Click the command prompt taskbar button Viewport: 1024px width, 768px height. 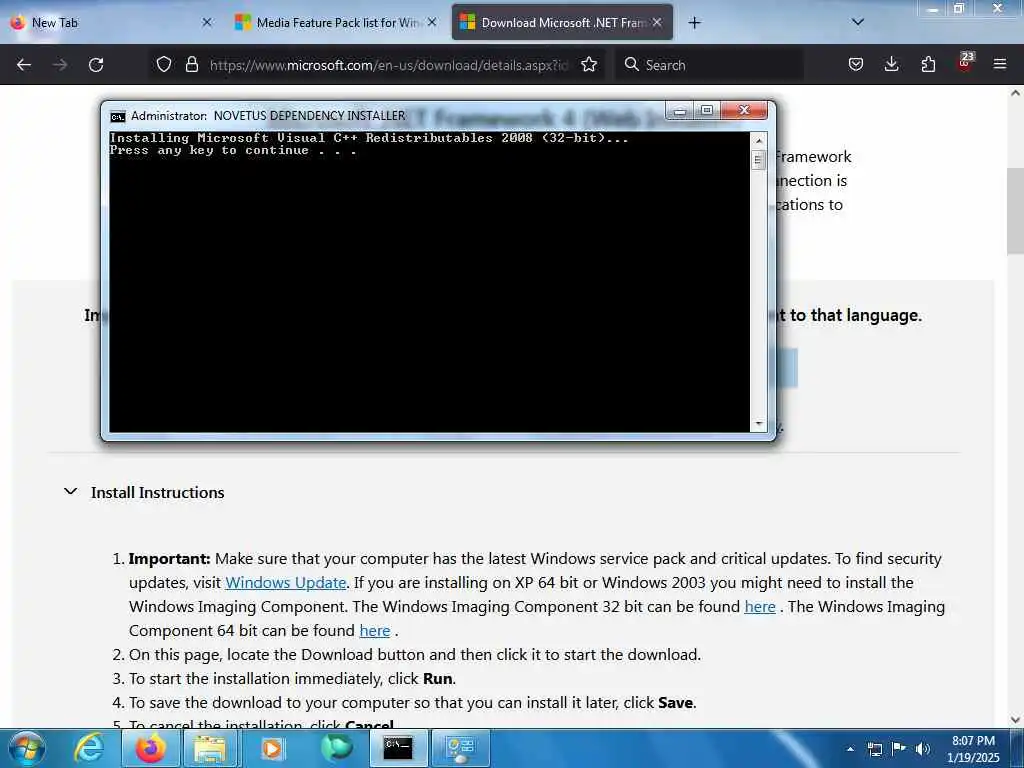pyautogui.click(x=398, y=748)
